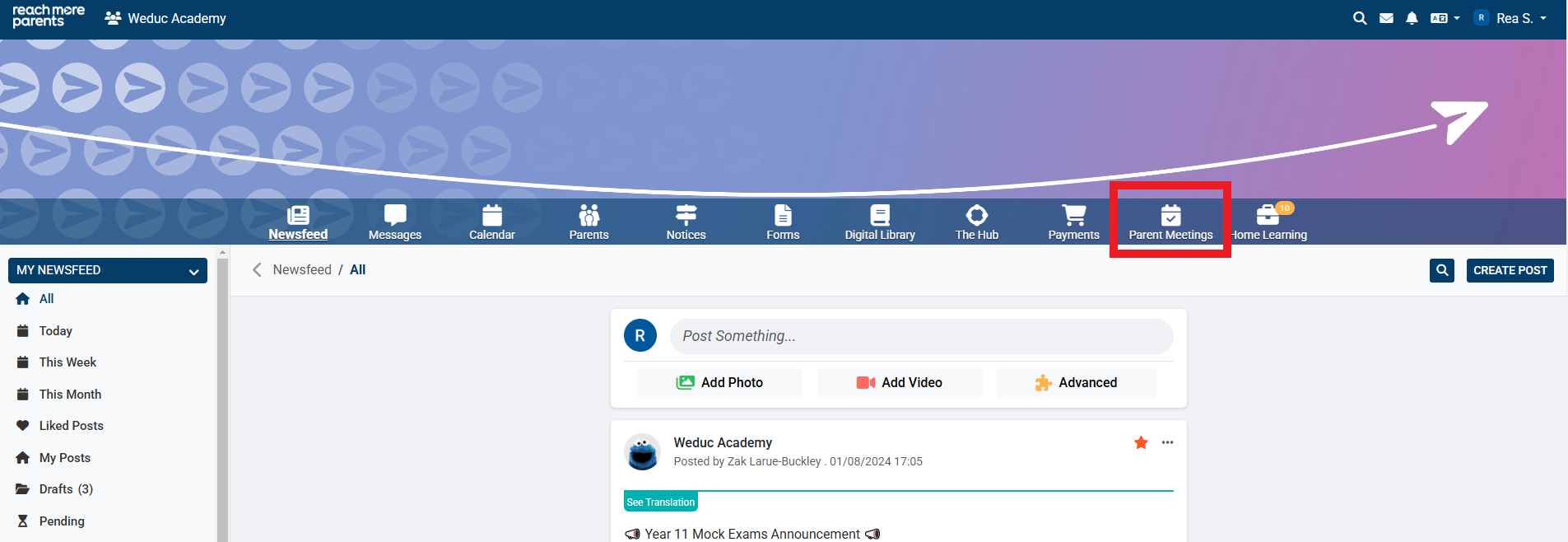Select Liked Posts in sidebar

tap(71, 426)
